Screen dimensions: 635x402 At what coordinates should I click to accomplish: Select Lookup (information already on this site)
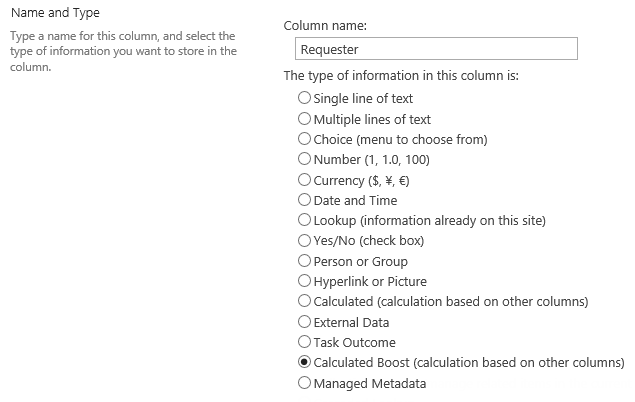(x=304, y=220)
